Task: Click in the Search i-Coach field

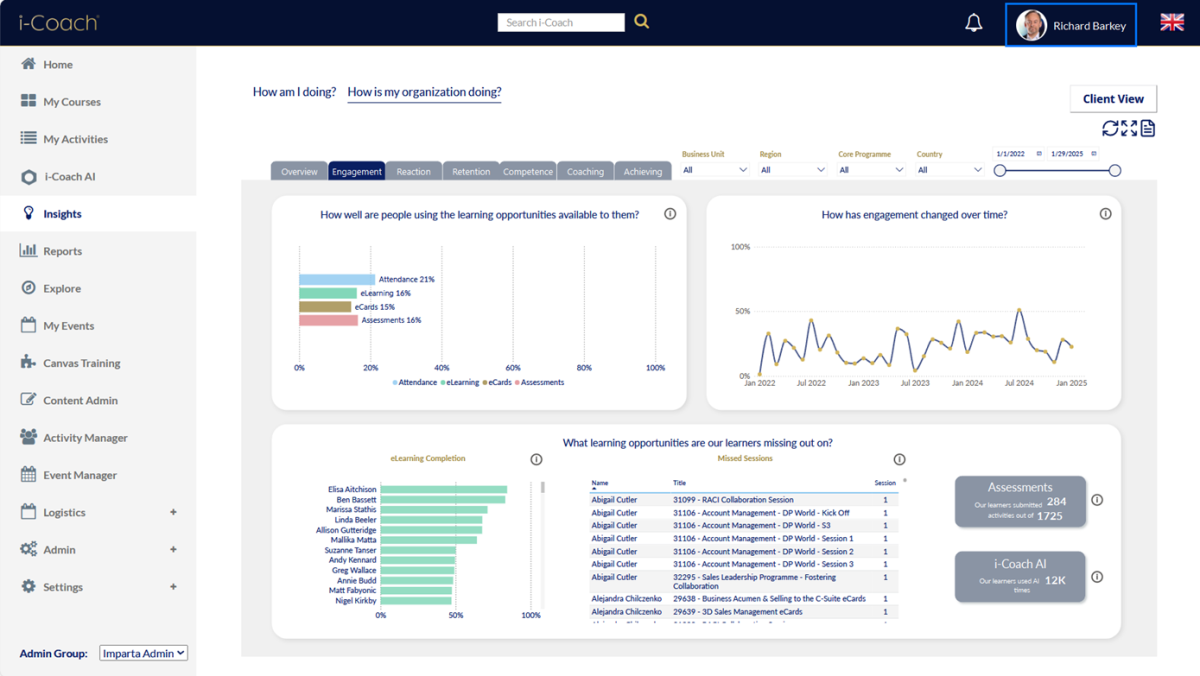Action: click(561, 22)
